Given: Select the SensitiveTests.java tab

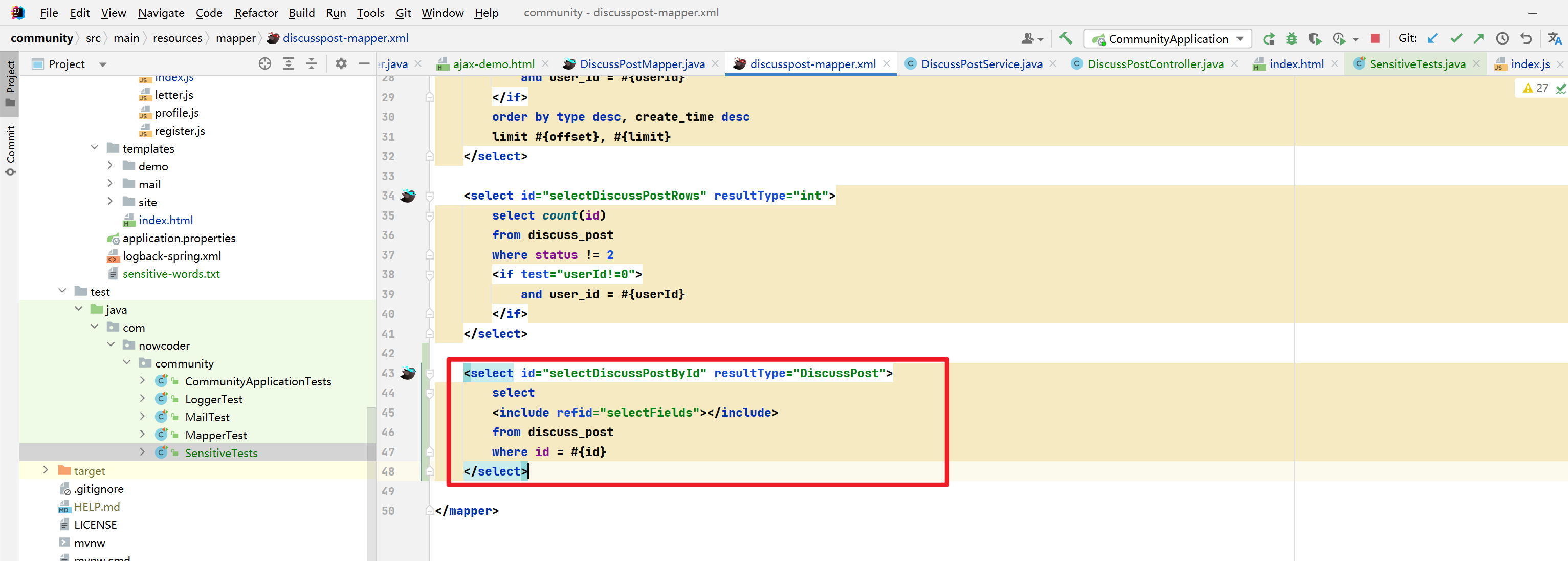Looking at the screenshot, I should [x=1410, y=62].
